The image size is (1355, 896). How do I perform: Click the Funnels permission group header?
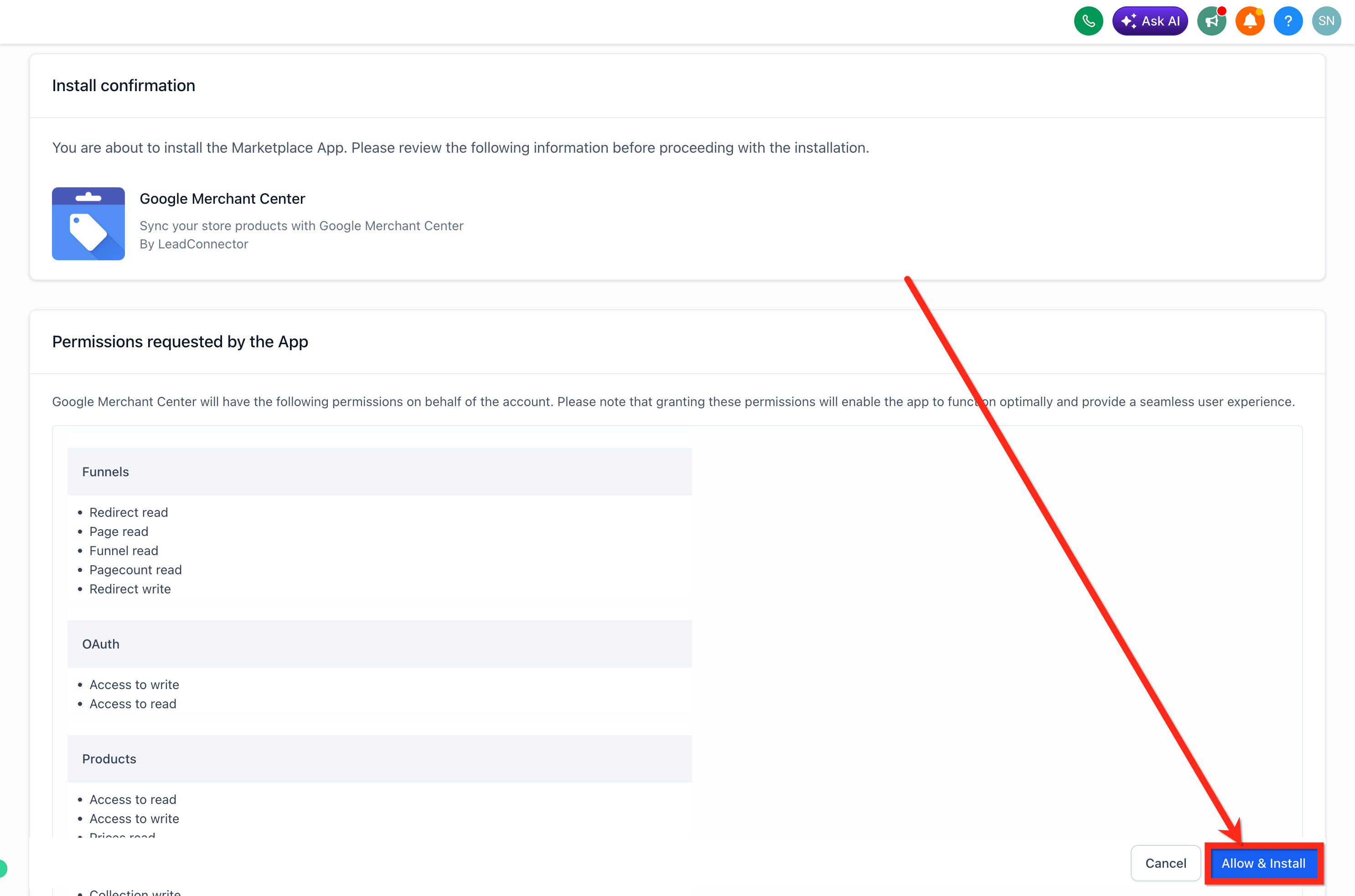click(x=379, y=472)
